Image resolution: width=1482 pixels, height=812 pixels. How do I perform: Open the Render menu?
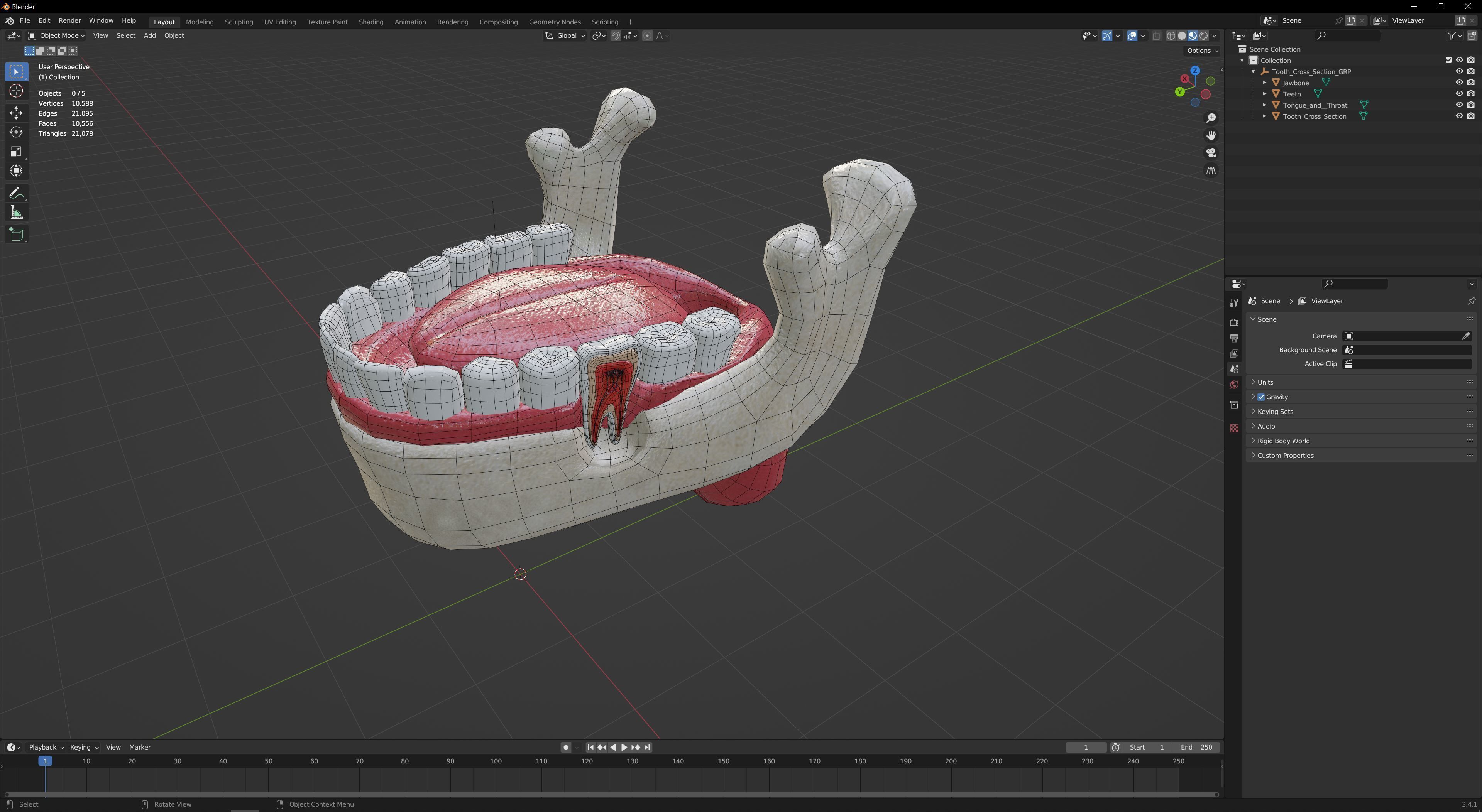[x=69, y=20]
